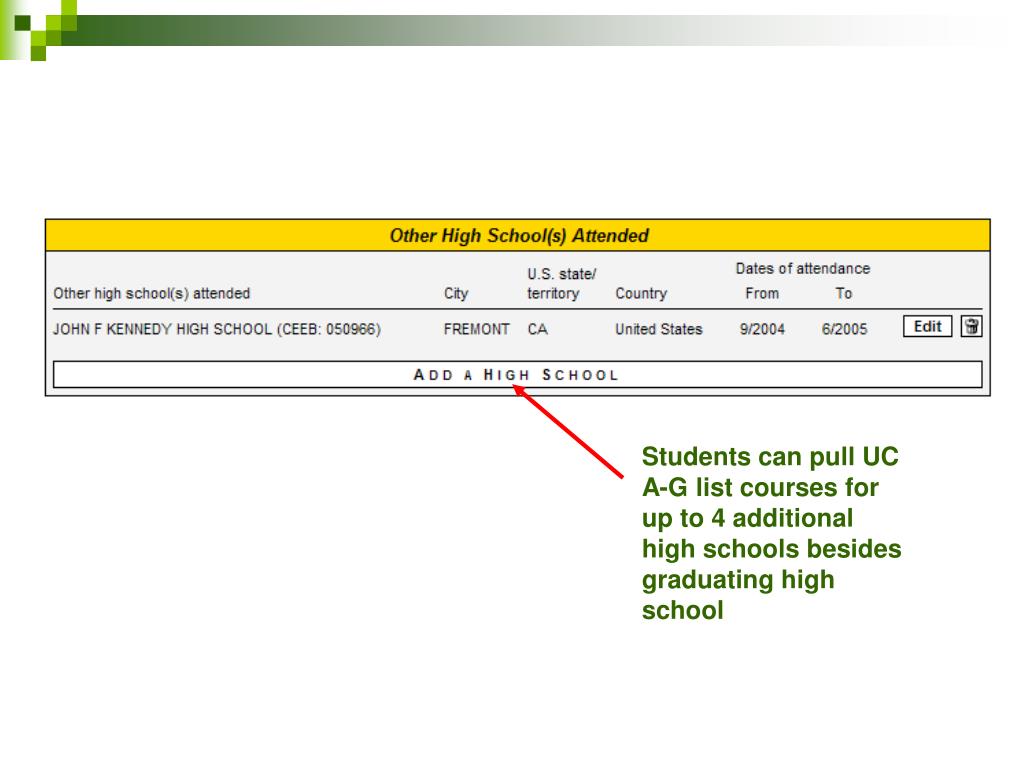Screen dimensions: 1024x768
Task: Click the Dates of attendance header
Action: [802, 269]
